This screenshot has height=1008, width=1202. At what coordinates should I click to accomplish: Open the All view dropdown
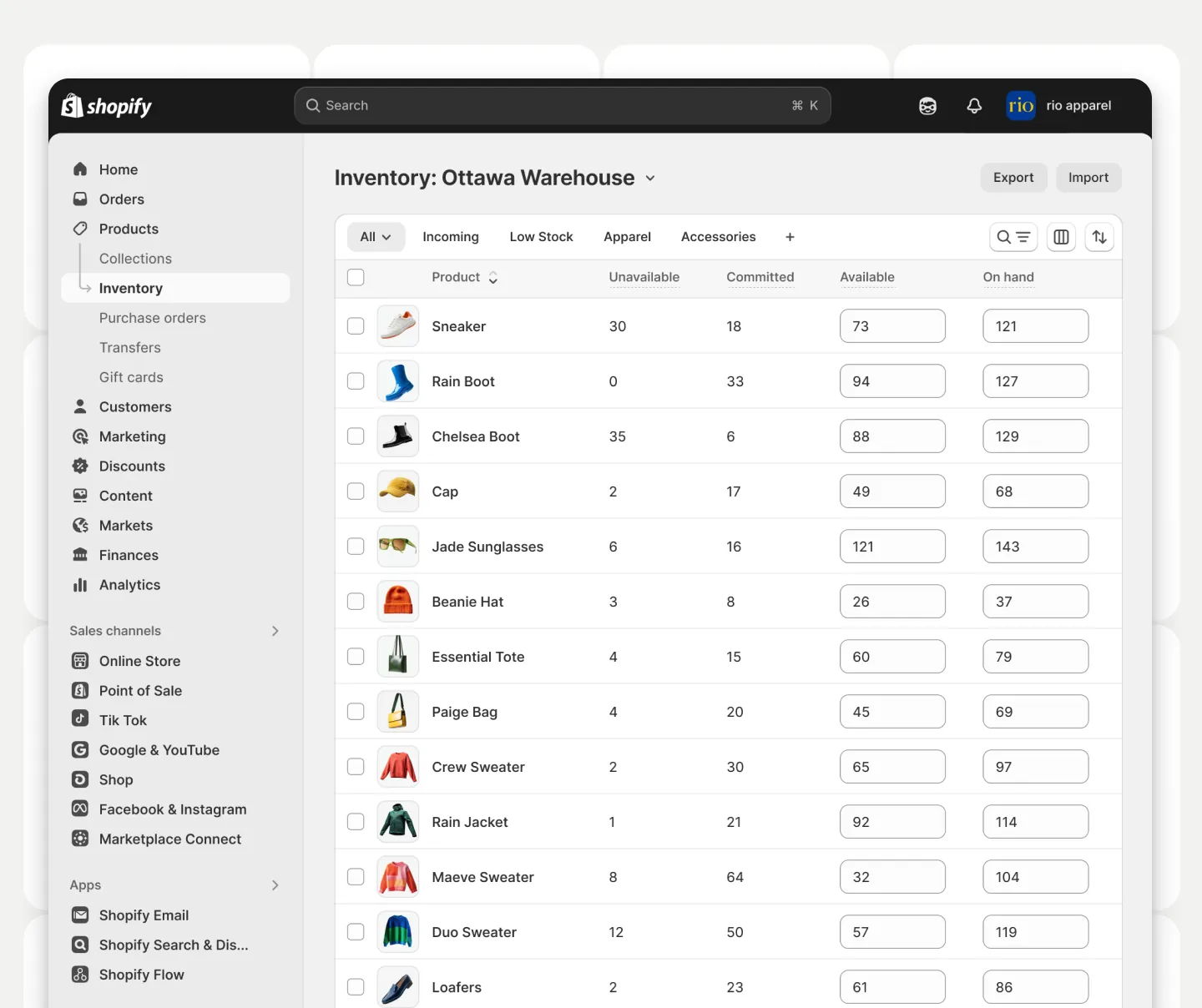376,237
